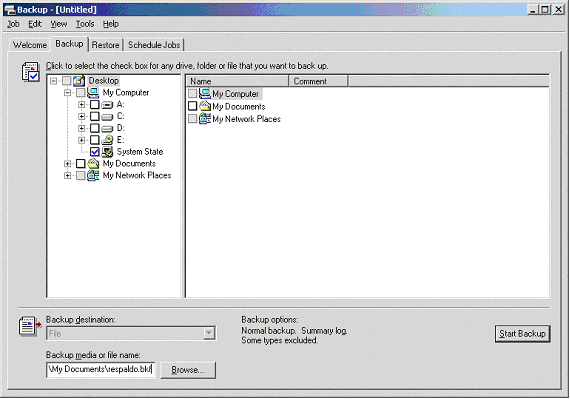The image size is (570, 399).
Task: Click My Computer icon in the Name list
Action: 205,93
